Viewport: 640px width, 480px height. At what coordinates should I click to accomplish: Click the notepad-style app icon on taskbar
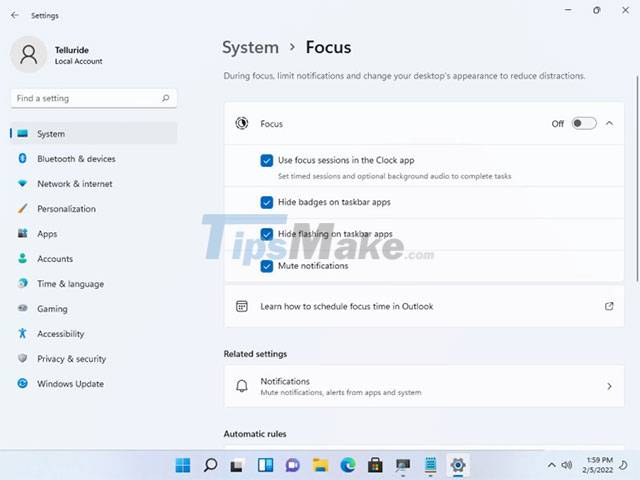430,465
